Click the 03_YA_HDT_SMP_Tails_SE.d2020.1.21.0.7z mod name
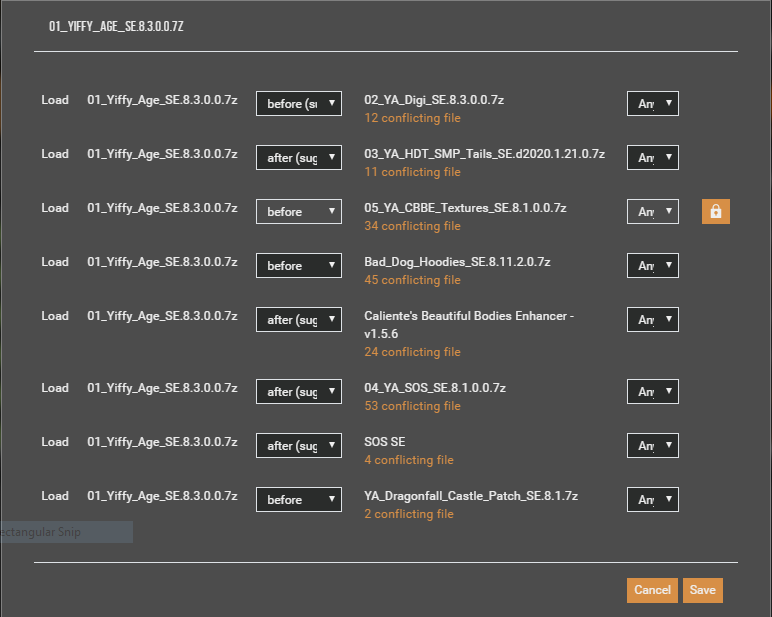 coord(484,154)
